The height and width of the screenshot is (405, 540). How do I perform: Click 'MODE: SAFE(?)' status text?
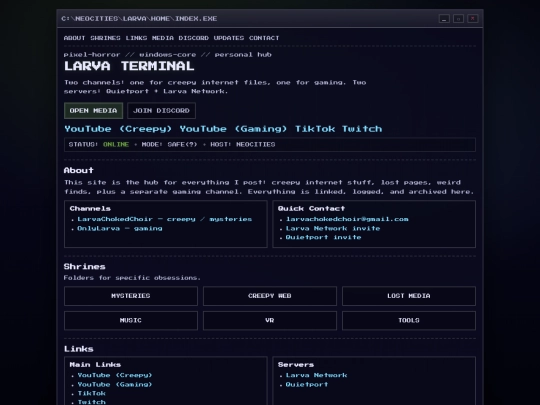169,145
